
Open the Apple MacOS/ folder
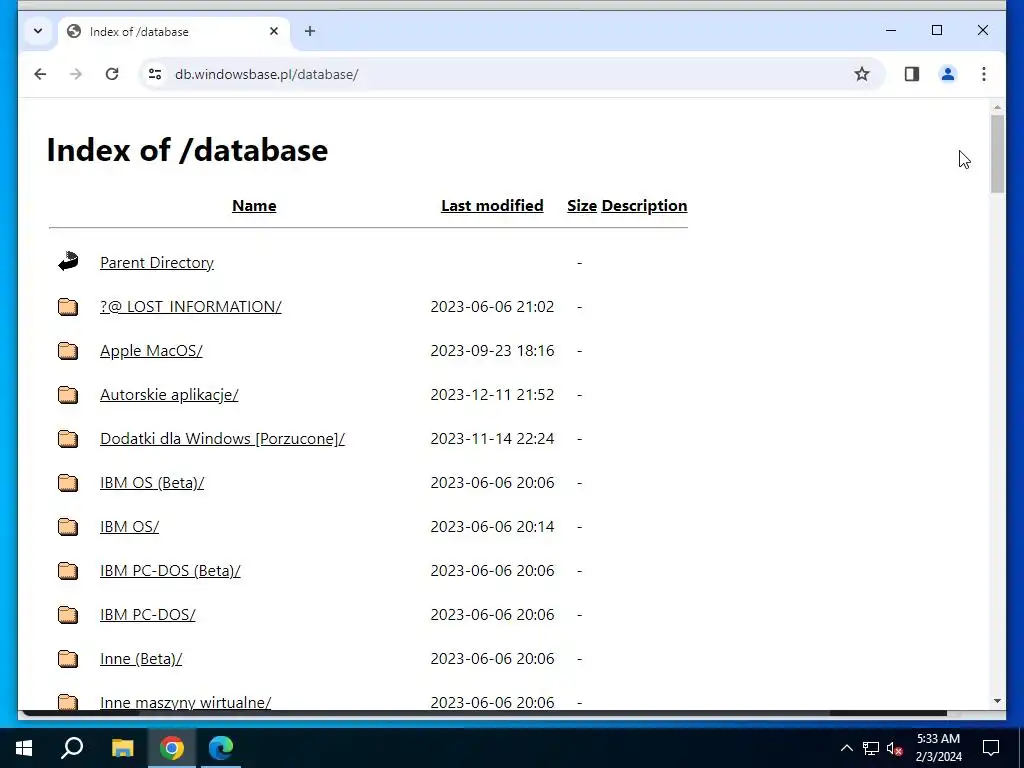coord(152,351)
